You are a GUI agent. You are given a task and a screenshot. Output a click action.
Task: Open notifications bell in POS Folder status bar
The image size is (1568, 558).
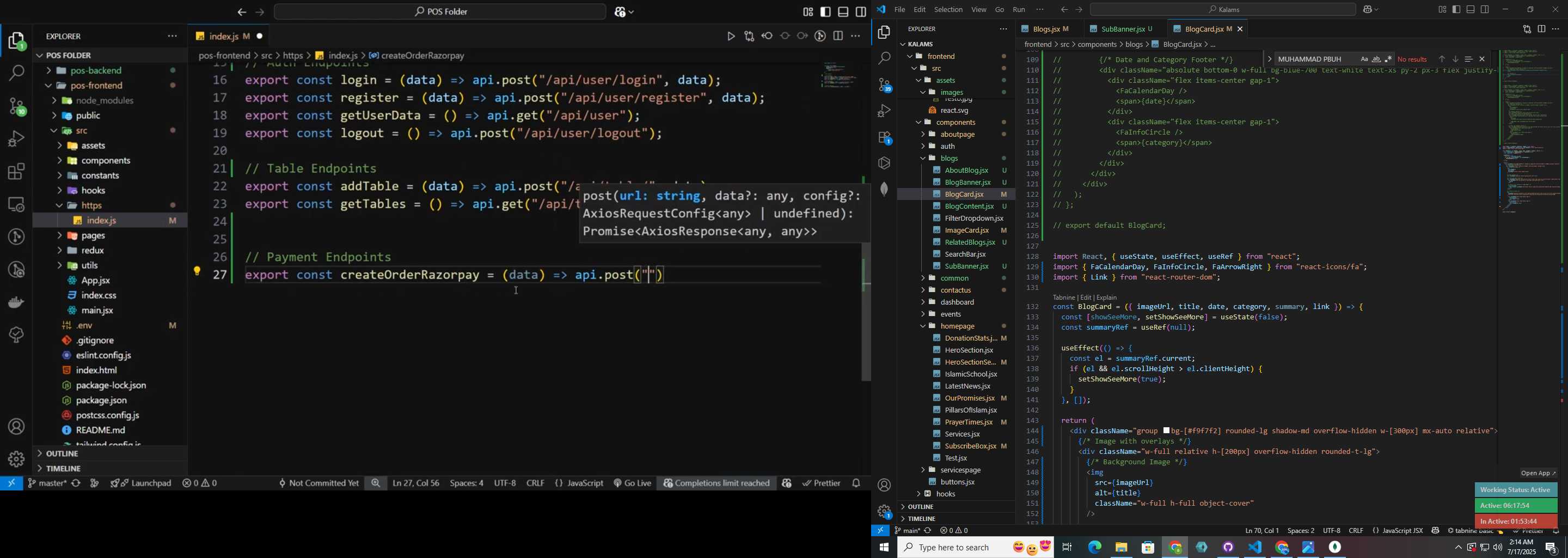857,483
